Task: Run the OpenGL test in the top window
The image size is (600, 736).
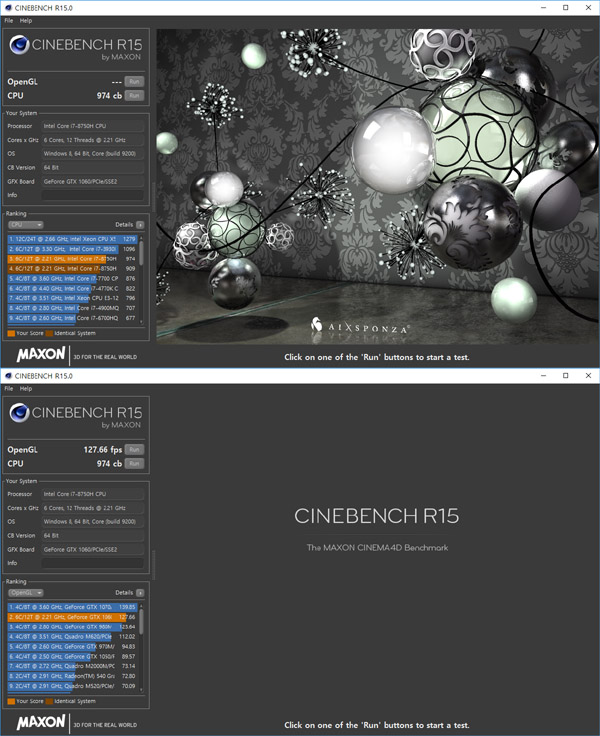Action: (133, 81)
